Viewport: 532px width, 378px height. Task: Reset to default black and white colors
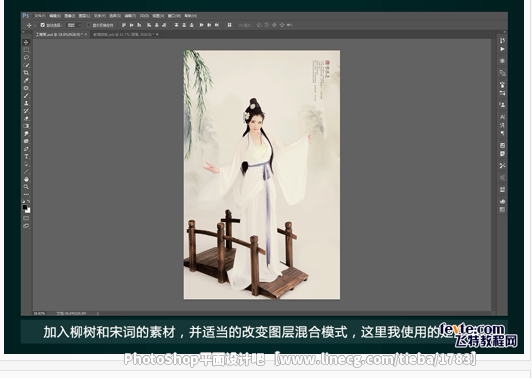[x=24, y=201]
